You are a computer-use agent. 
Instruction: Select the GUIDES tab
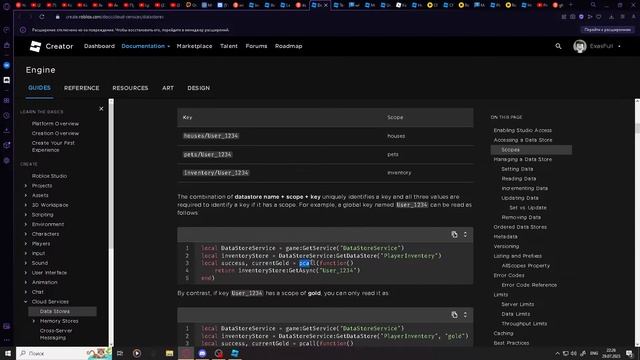(40, 88)
